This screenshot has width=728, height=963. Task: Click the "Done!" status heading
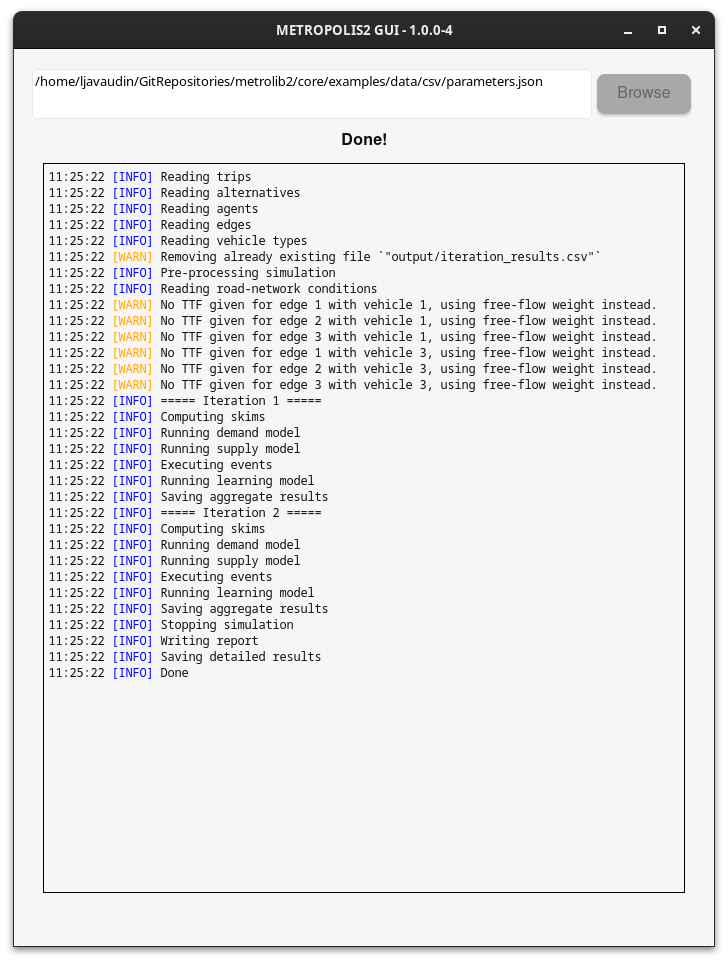(x=364, y=139)
